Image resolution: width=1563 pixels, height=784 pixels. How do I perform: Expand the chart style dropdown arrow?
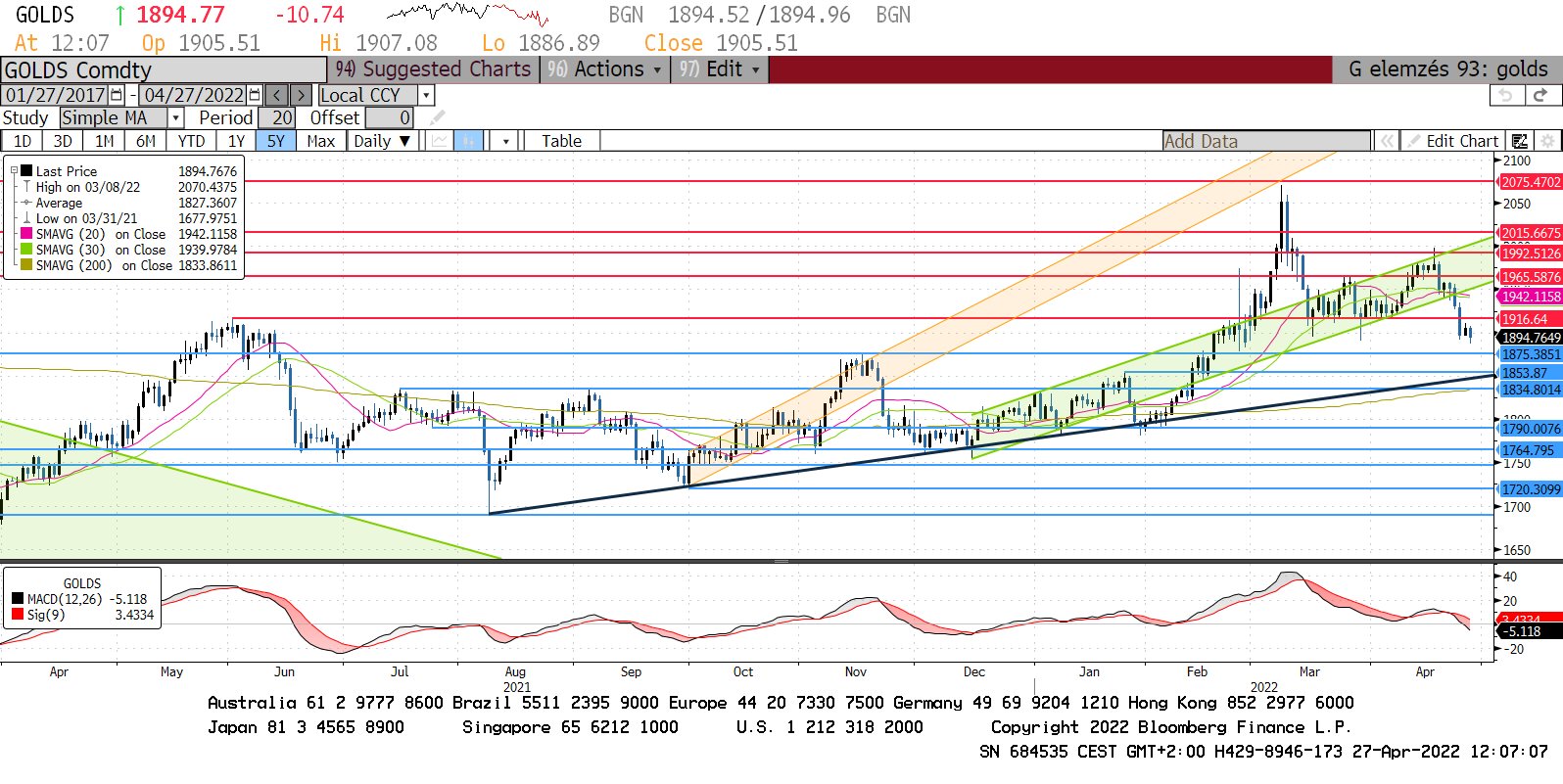(504, 141)
